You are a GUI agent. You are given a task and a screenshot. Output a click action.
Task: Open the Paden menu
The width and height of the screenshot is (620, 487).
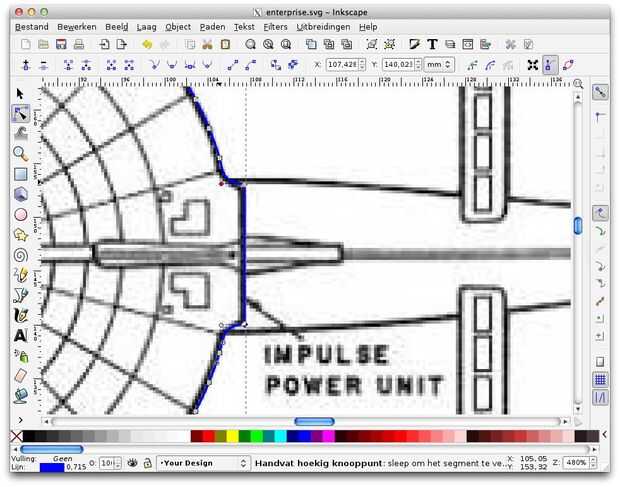[x=212, y=27]
